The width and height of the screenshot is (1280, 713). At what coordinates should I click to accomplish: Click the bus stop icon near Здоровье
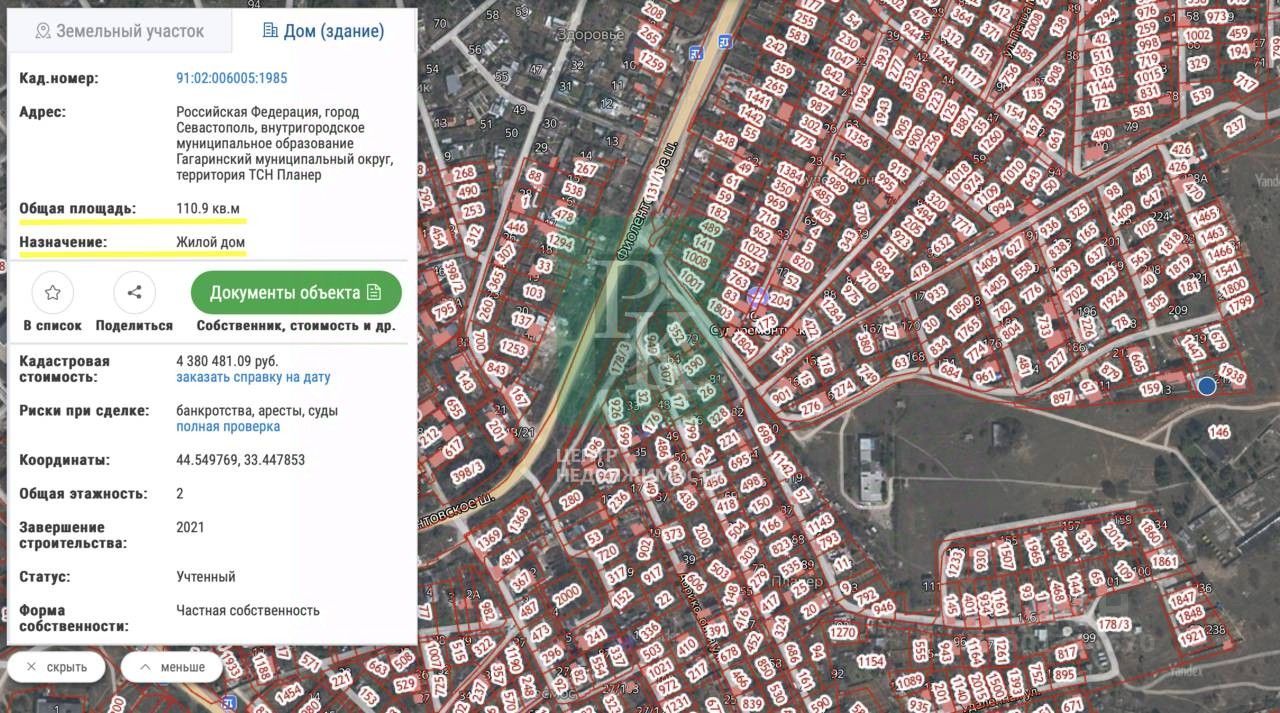coord(697,54)
